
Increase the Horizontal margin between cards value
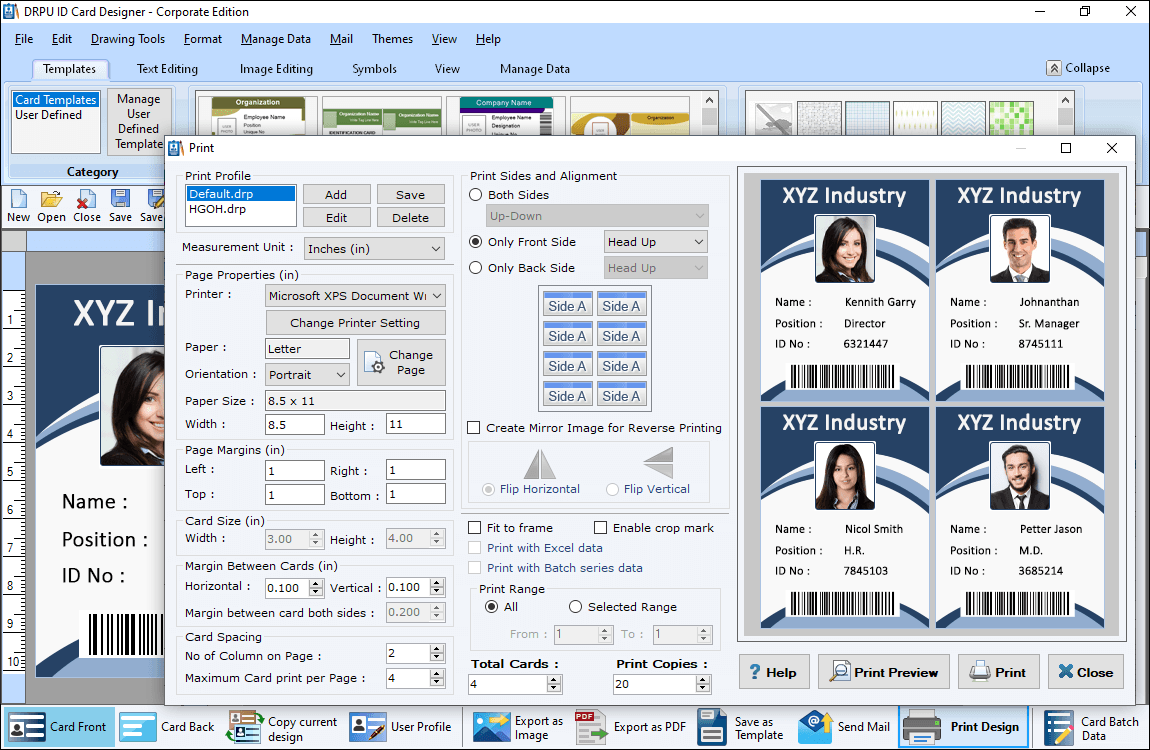coord(316,584)
